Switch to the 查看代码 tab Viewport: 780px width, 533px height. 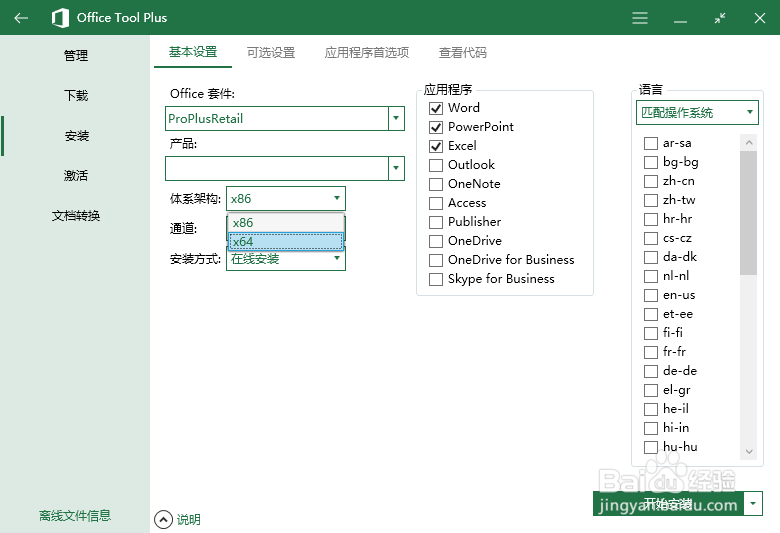(x=463, y=52)
